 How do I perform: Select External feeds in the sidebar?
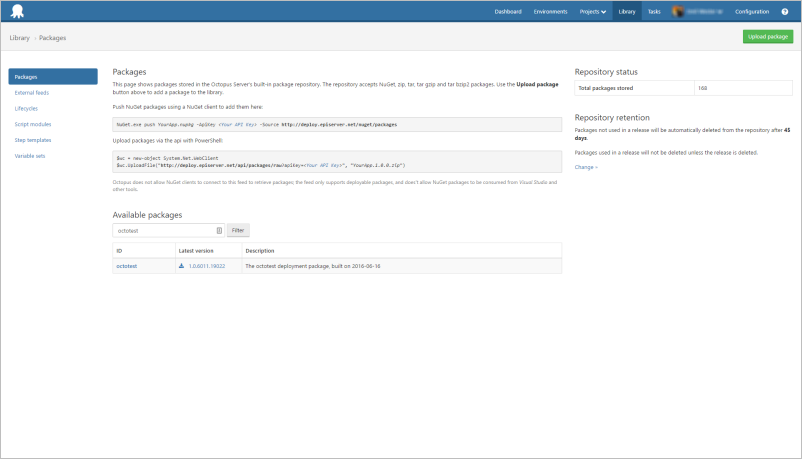32,92
